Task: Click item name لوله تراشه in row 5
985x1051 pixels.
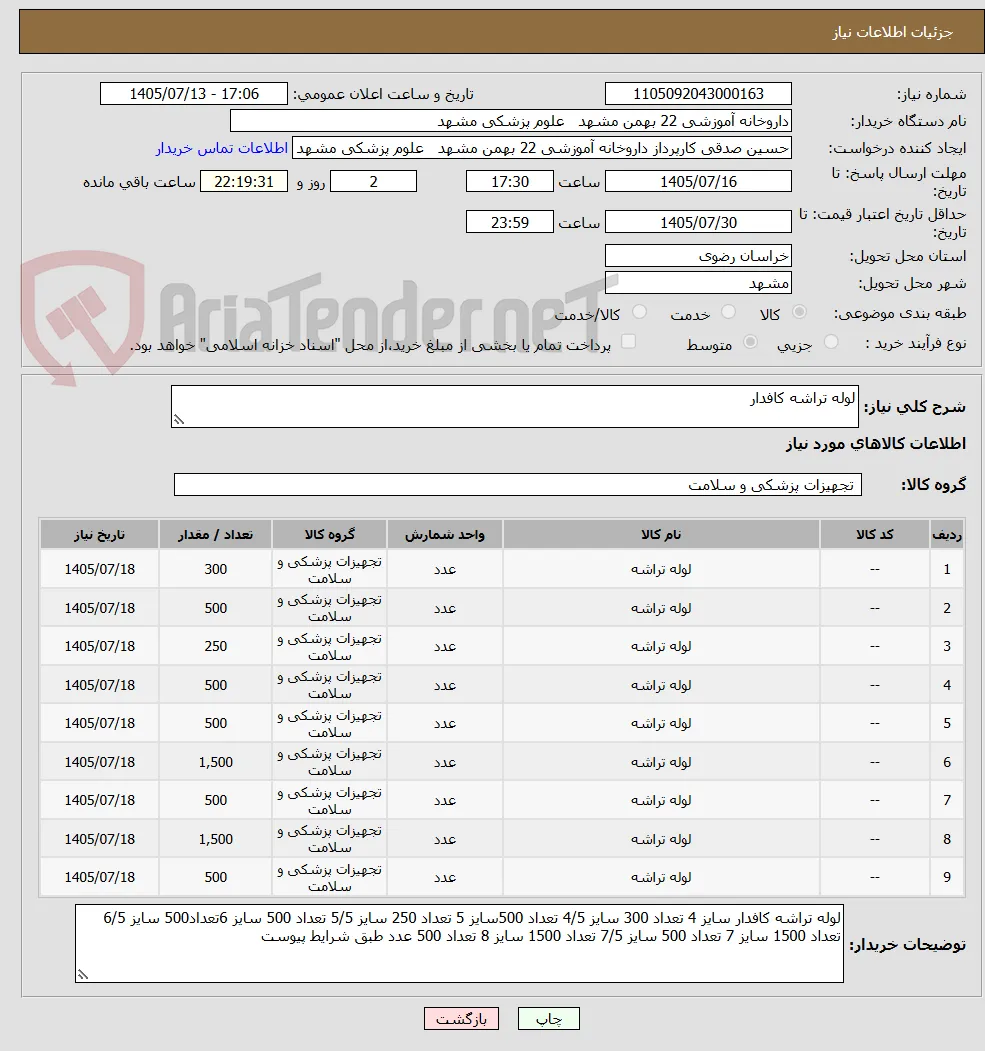Action: click(x=661, y=723)
